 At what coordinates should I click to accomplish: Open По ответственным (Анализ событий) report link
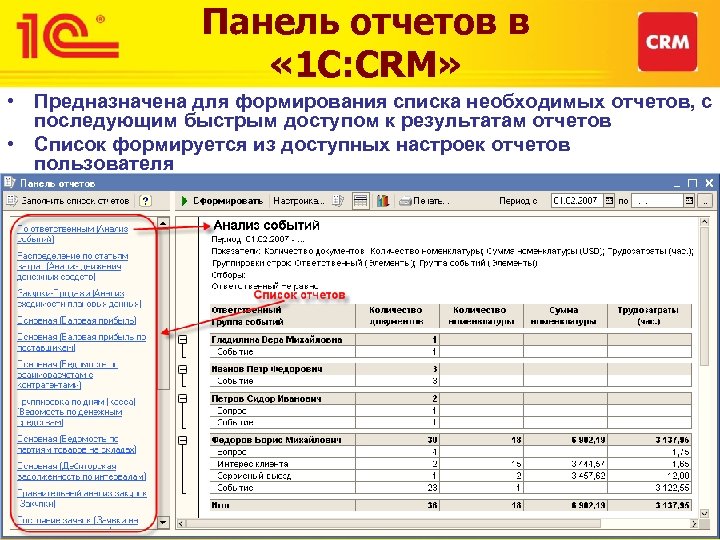[72, 234]
